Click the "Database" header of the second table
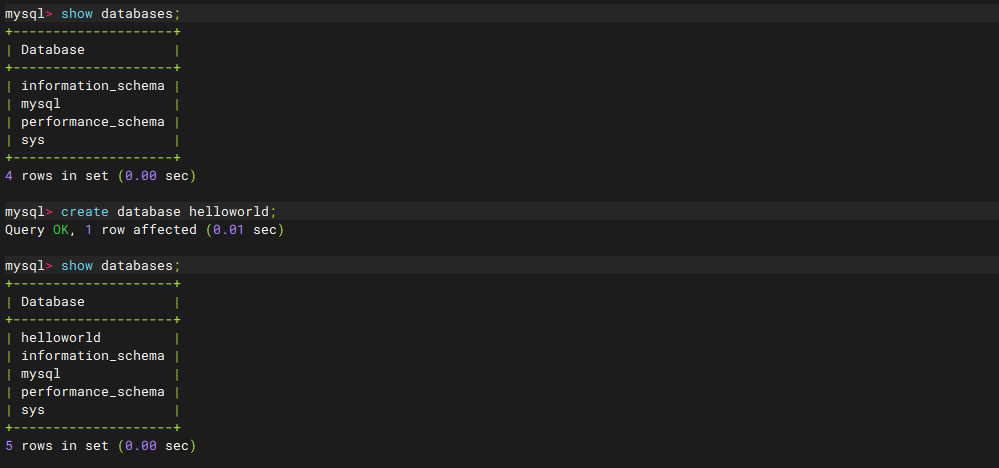This screenshot has height=468, width=999. [x=53, y=302]
